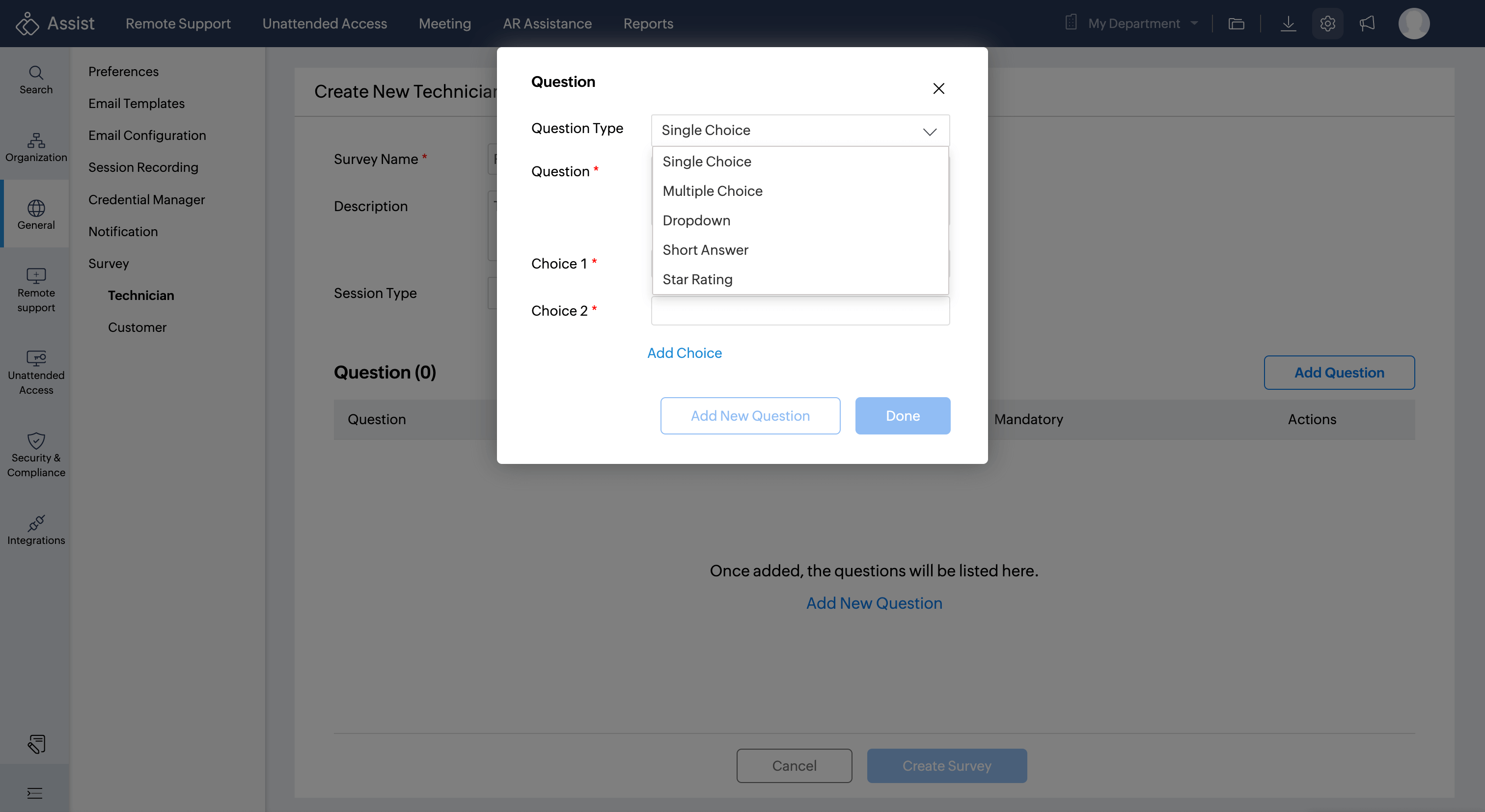Click the download icon in header
The height and width of the screenshot is (812, 1485).
1288,24
